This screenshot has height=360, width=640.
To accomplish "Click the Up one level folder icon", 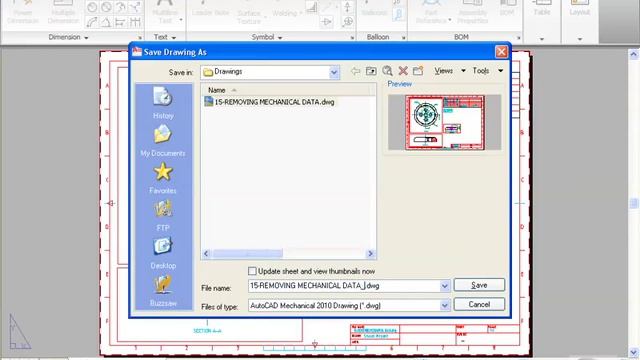I will (371, 71).
